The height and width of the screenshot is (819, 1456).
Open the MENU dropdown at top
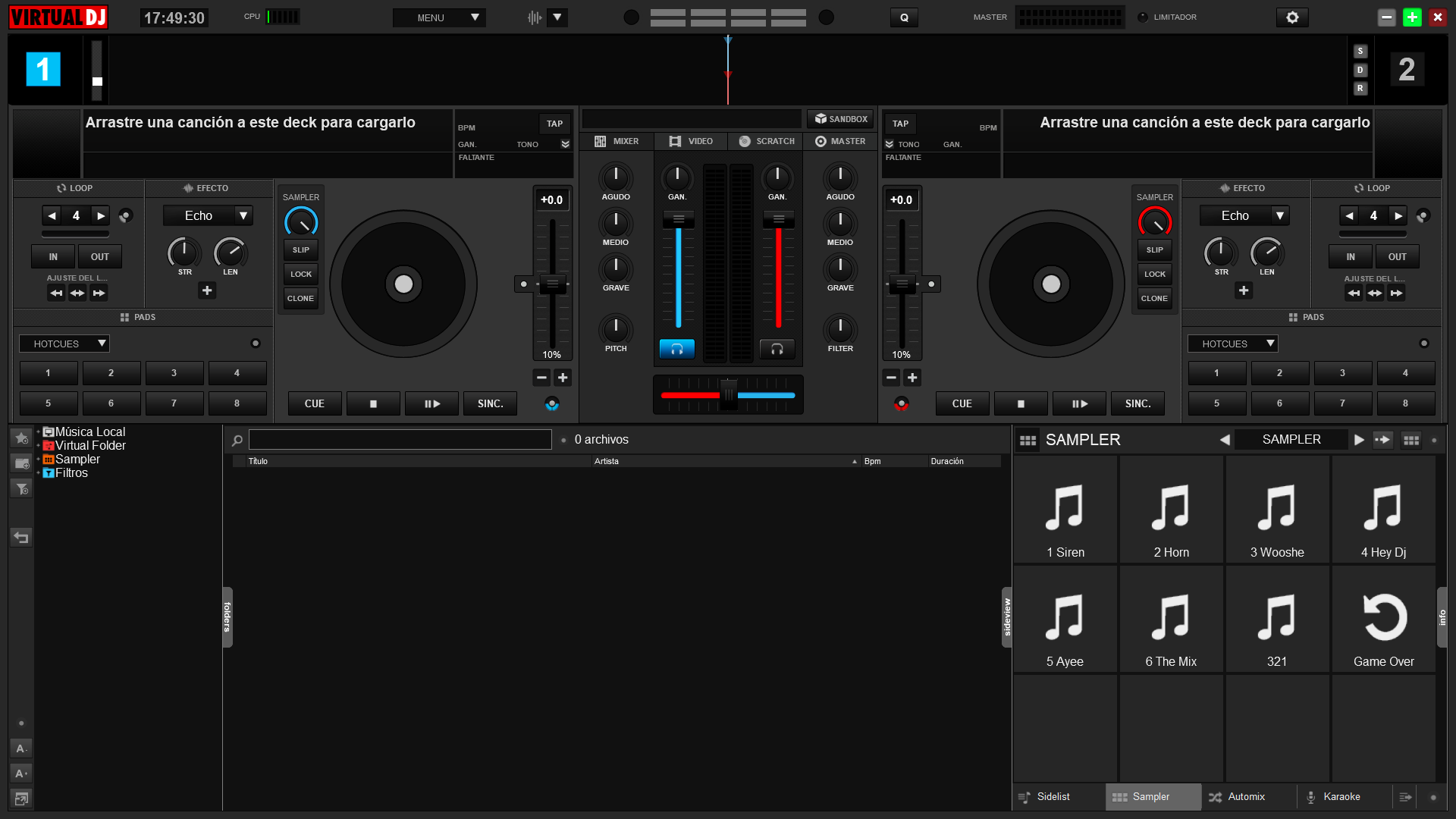coord(439,17)
